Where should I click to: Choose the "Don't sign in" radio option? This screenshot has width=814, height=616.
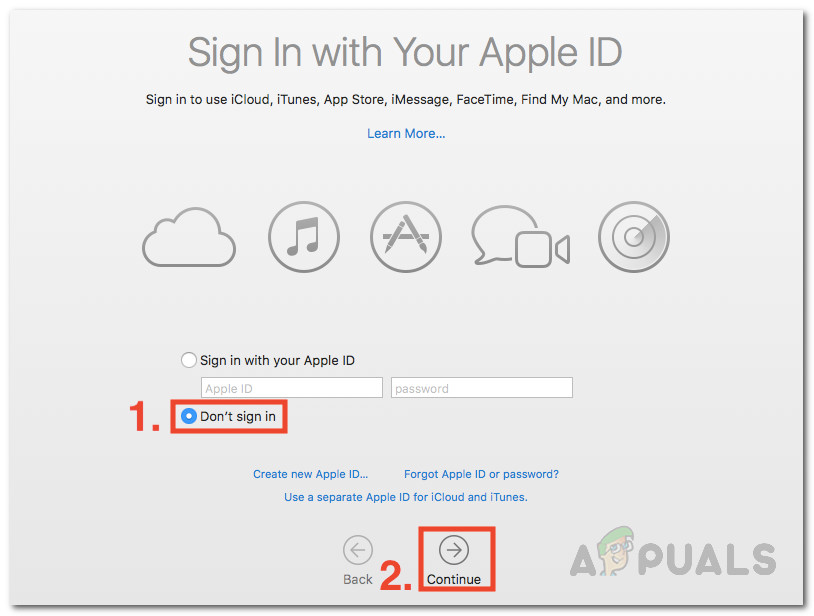tap(188, 416)
